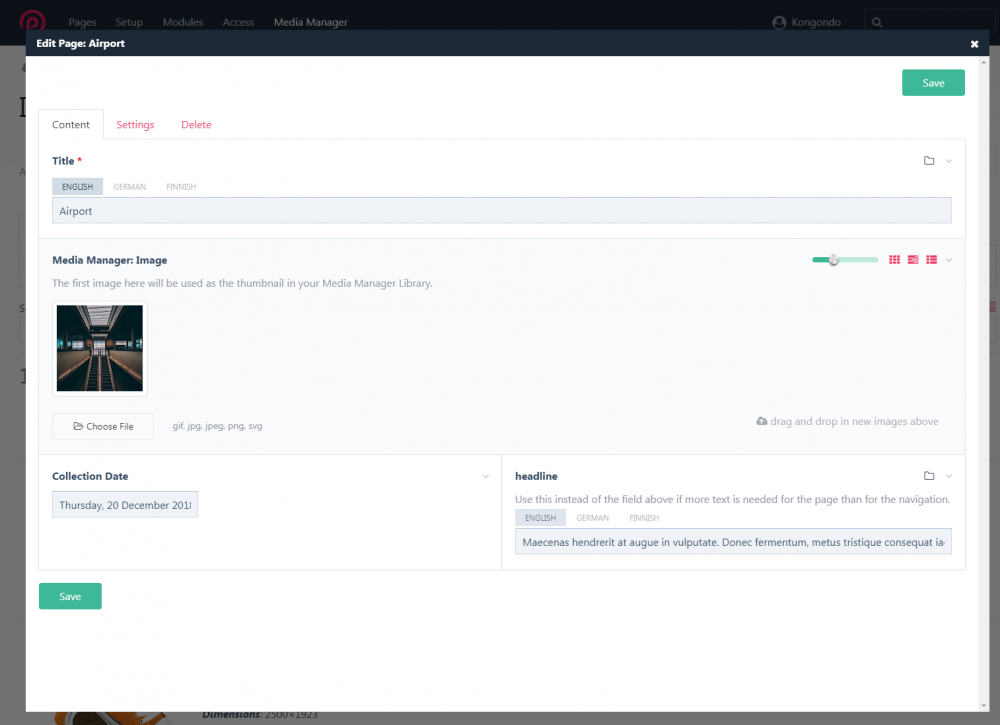Open the Delete tab
Viewport: 1000px width, 725px height.
point(196,125)
